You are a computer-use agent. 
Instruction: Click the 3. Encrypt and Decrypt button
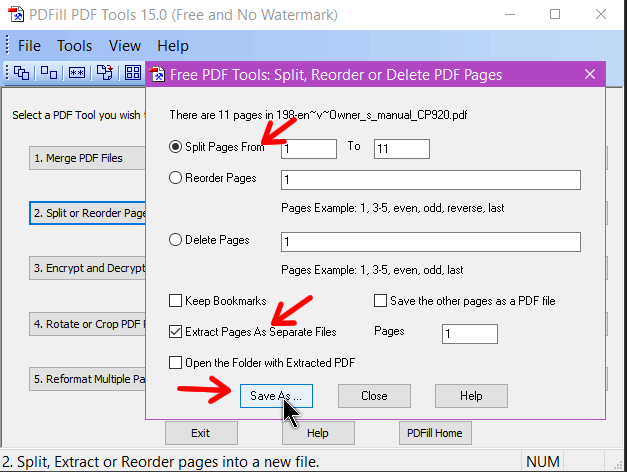coord(87,268)
